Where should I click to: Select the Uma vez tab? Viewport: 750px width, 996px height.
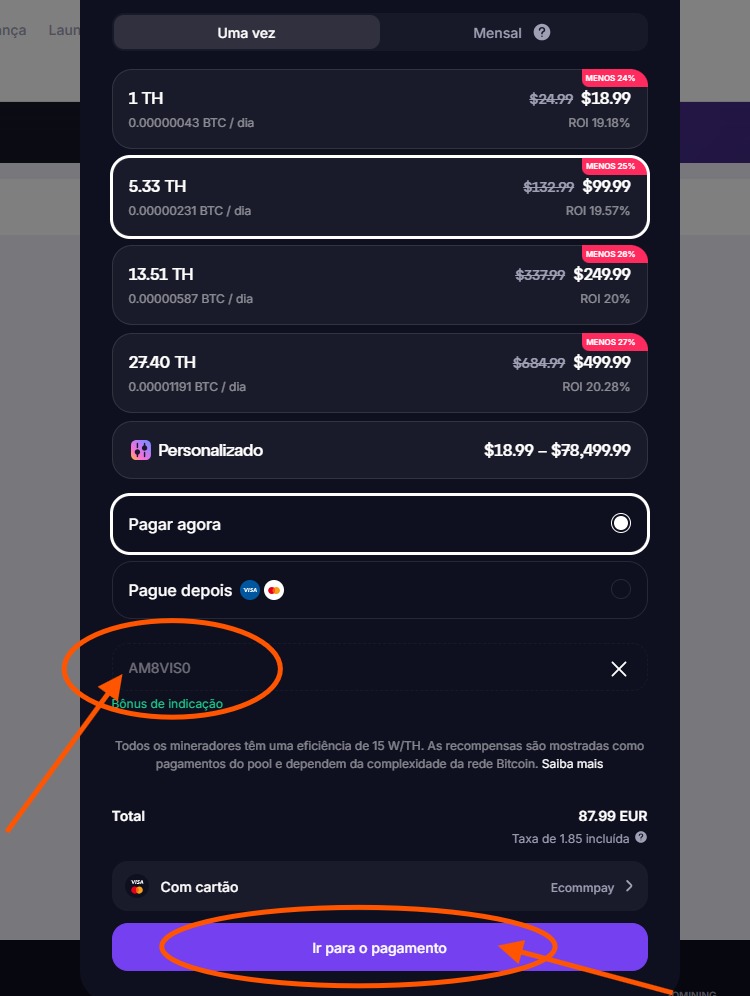tap(246, 32)
